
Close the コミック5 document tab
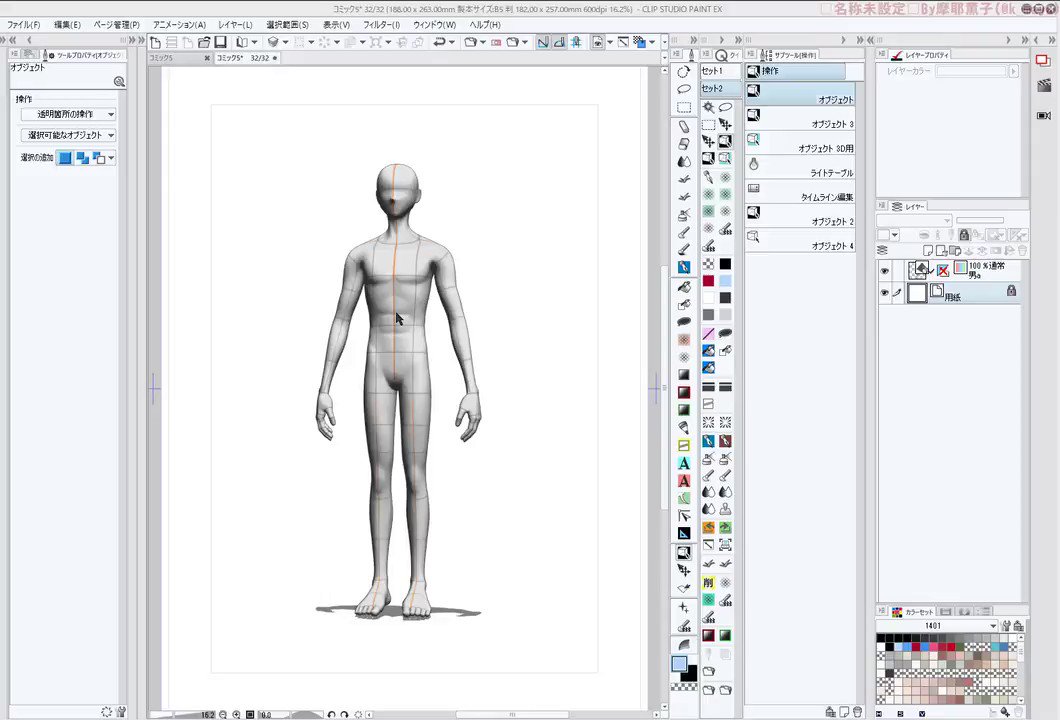click(x=207, y=58)
